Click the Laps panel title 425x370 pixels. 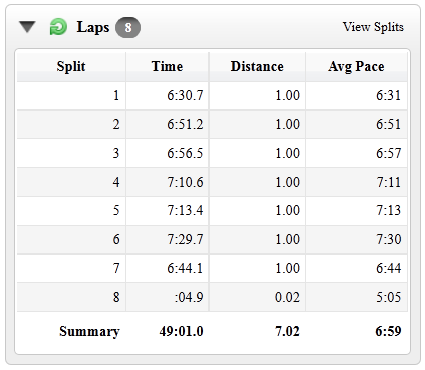click(93, 27)
